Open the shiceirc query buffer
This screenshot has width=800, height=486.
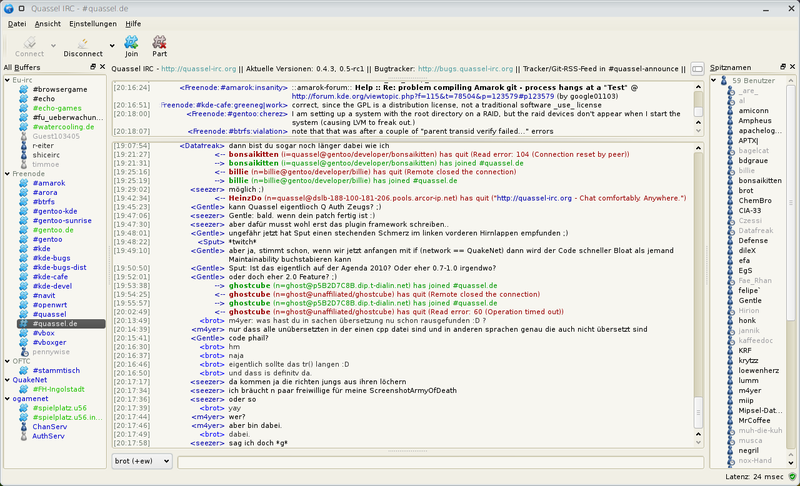pos(46,155)
